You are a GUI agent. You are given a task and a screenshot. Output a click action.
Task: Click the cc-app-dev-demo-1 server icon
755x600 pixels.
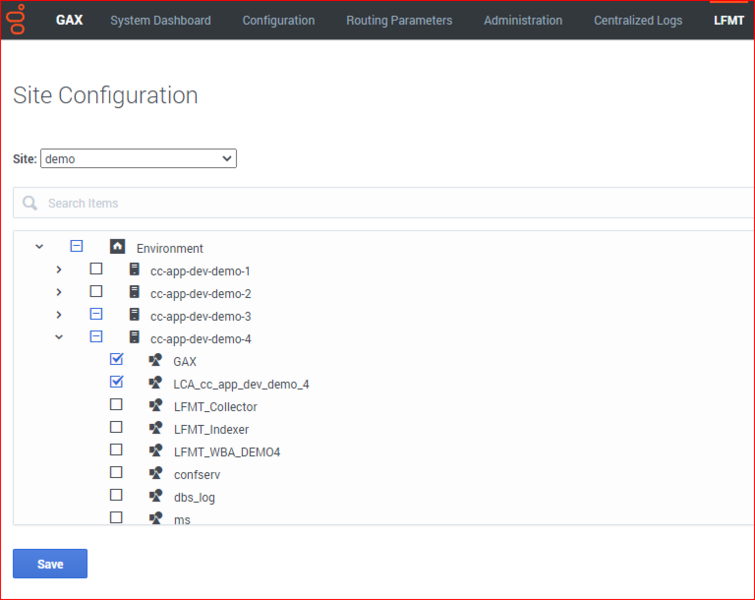(x=134, y=269)
